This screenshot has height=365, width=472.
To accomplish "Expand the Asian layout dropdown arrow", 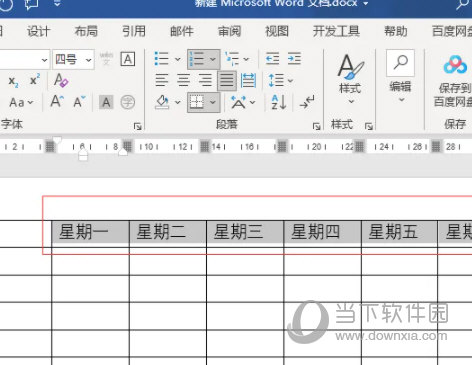I will tap(253, 102).
